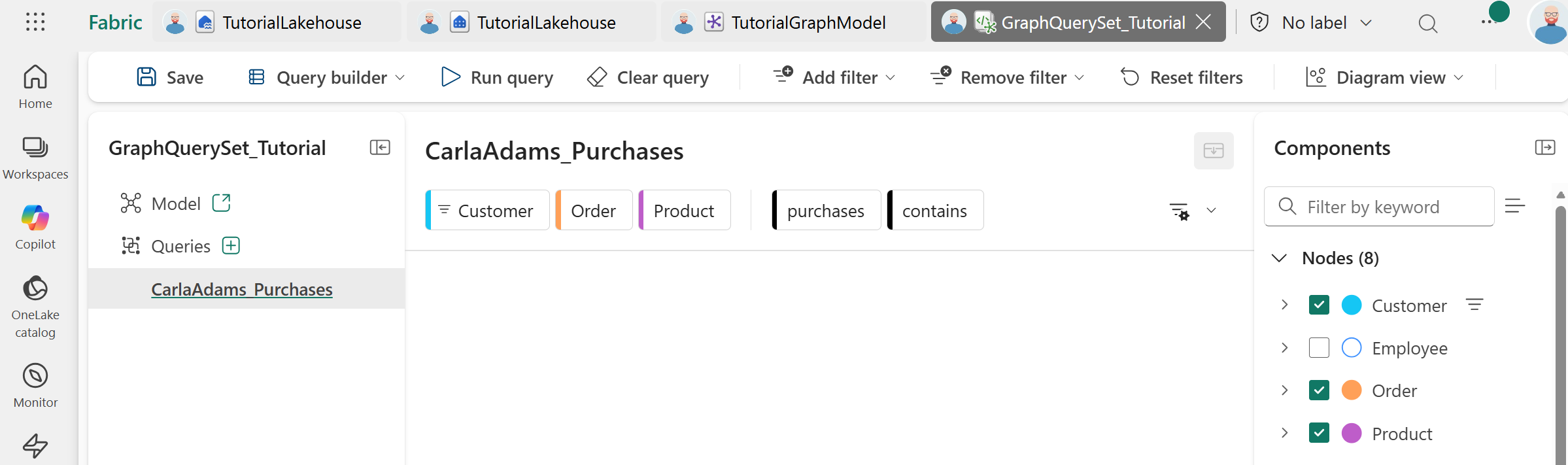Click the Customer node filter icon

point(1474,305)
